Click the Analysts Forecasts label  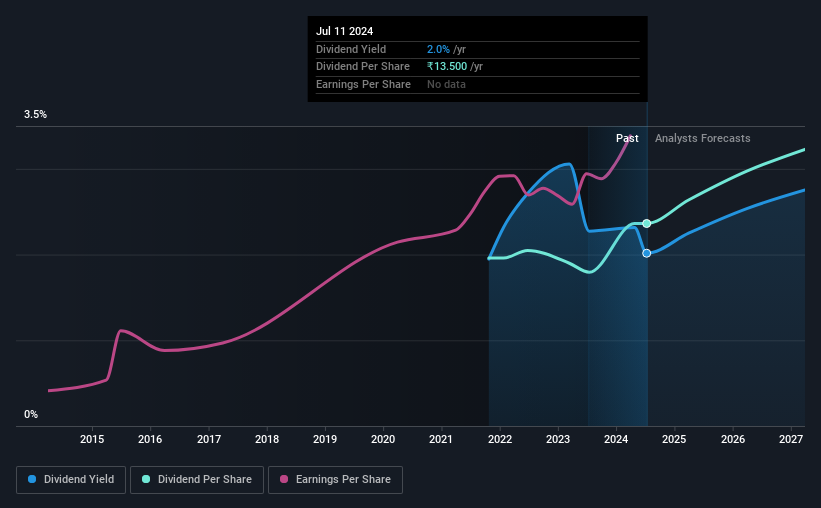click(x=703, y=138)
